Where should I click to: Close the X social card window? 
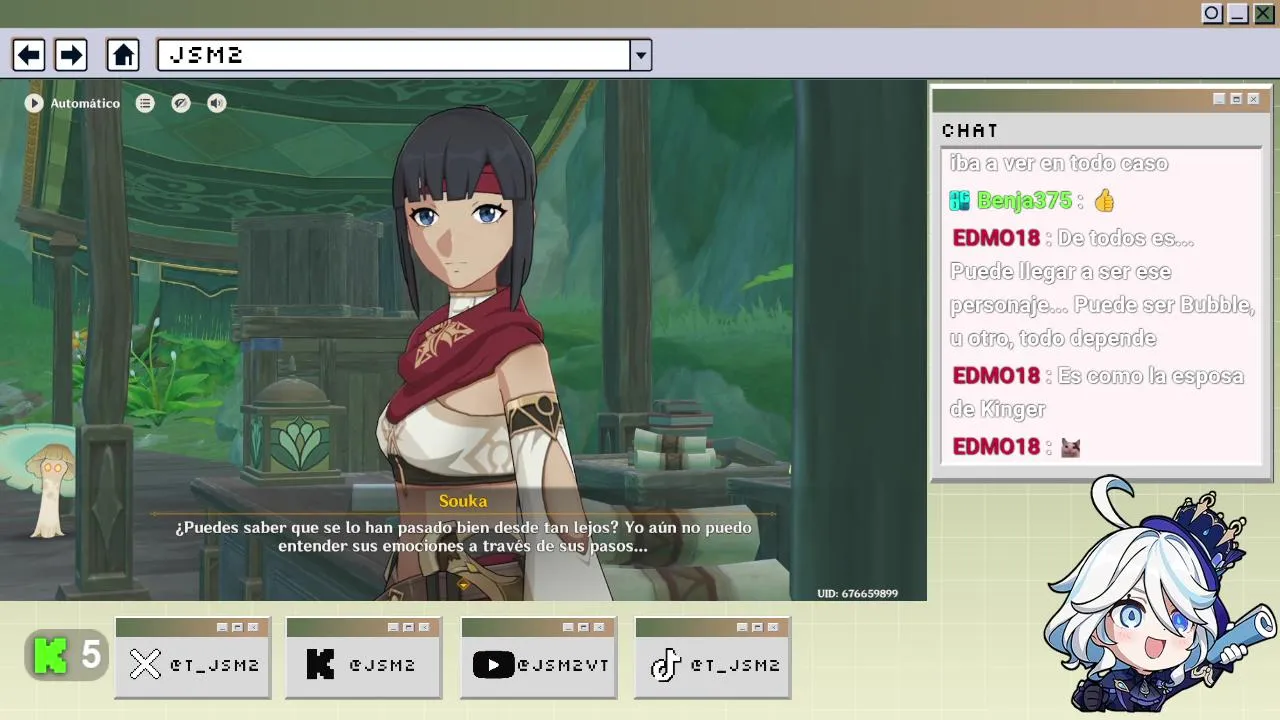(x=253, y=627)
